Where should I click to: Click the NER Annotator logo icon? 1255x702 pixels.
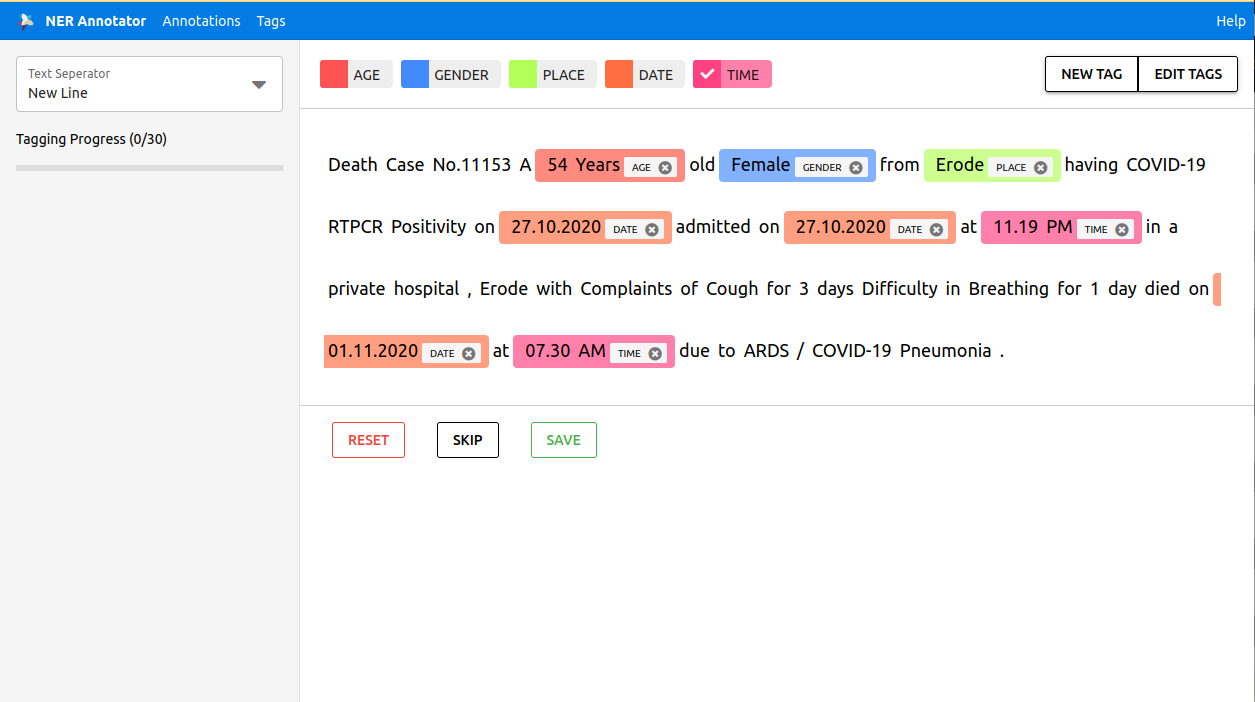click(24, 20)
